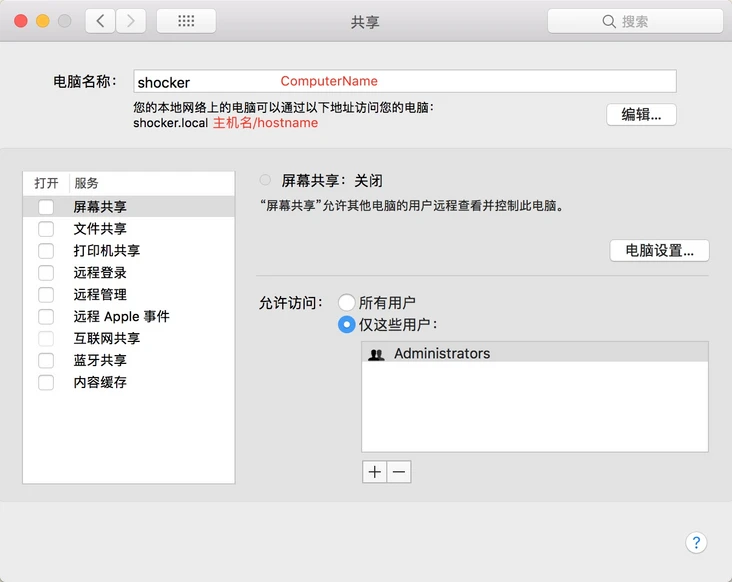Select the 远程管理 service label
This screenshot has width=732, height=582.
[x=100, y=295]
